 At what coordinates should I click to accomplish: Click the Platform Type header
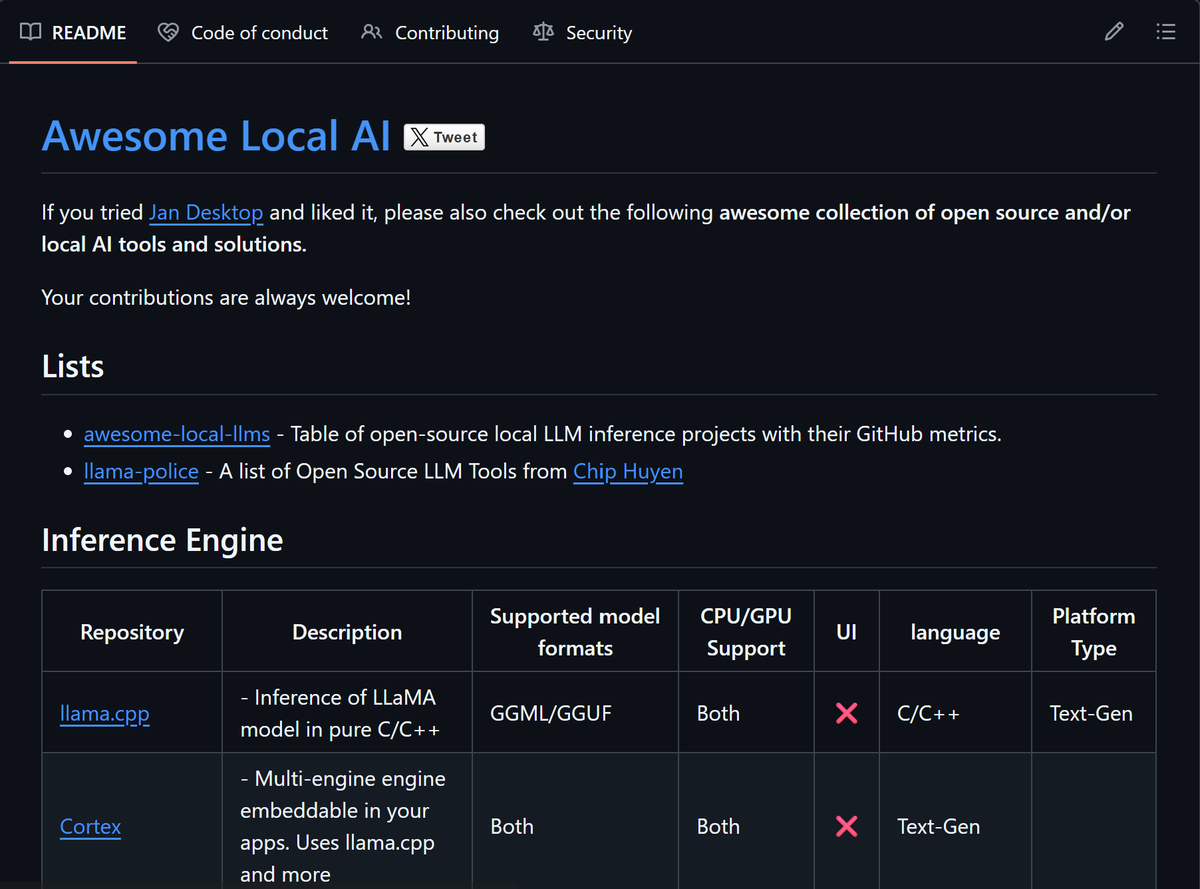(1094, 632)
